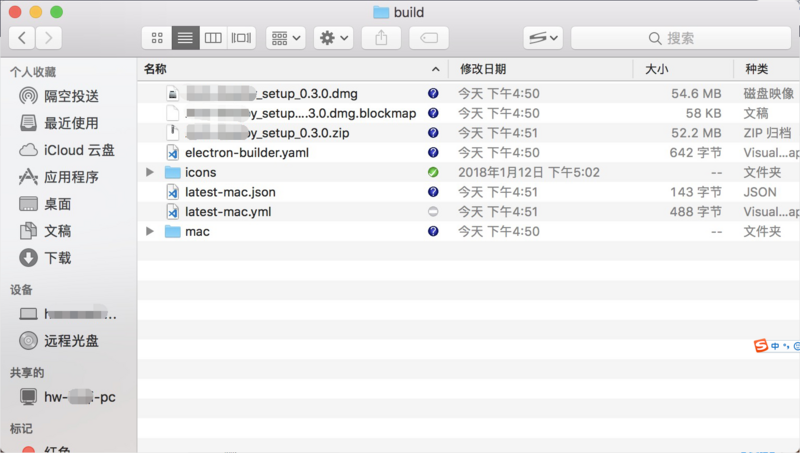Click green sync badge for icons folder
The width and height of the screenshot is (800, 453).
433,172
